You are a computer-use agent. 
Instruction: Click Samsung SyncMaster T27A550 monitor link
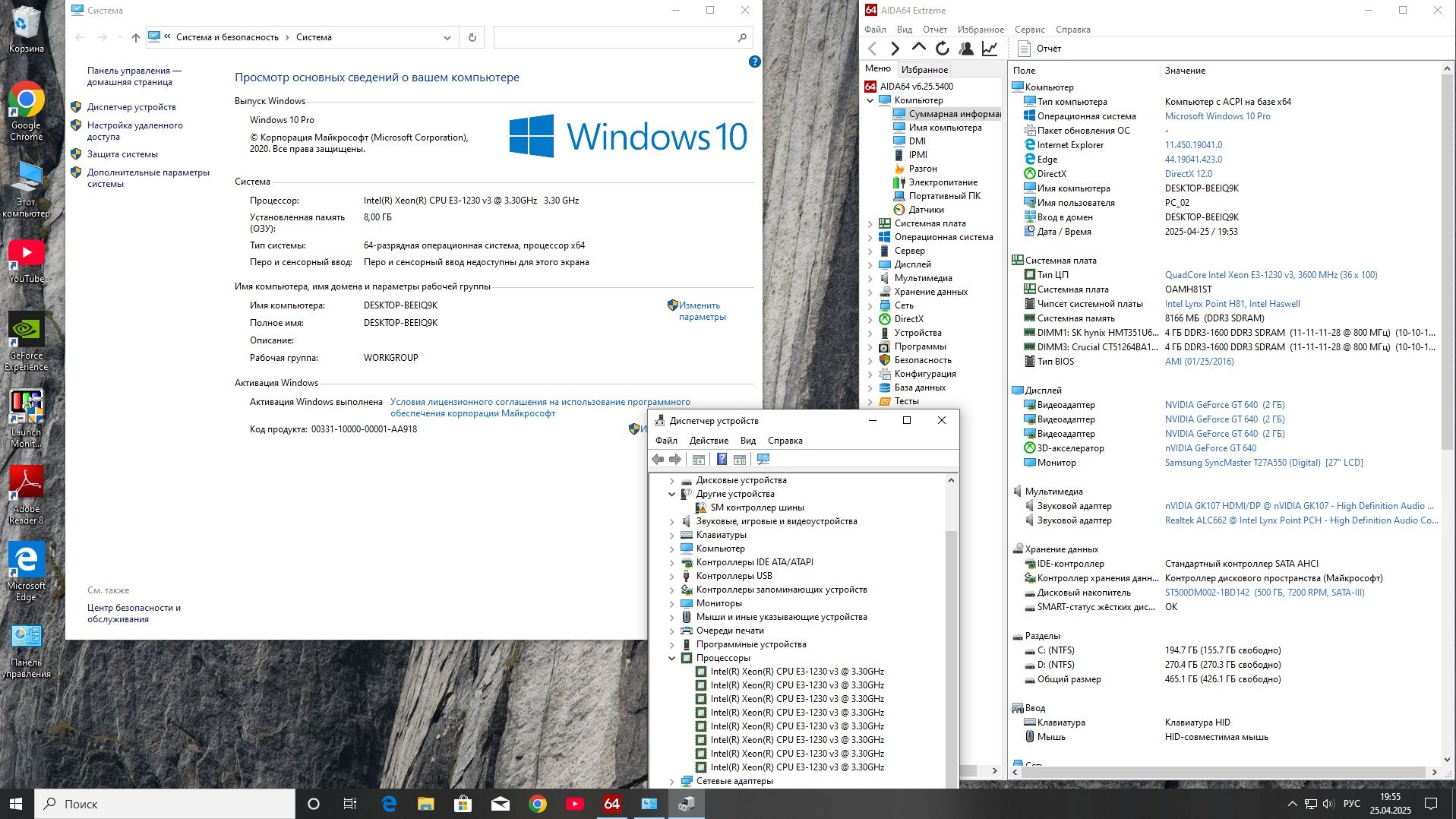(1263, 463)
